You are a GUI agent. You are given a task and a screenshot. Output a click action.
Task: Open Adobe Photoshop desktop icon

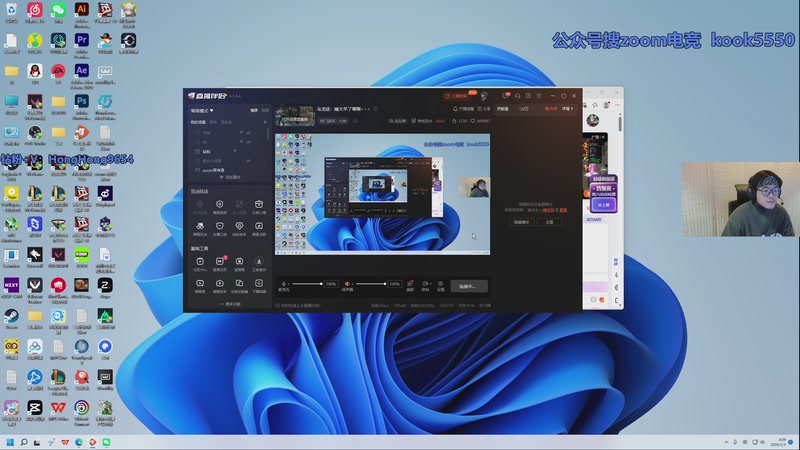pos(82,102)
